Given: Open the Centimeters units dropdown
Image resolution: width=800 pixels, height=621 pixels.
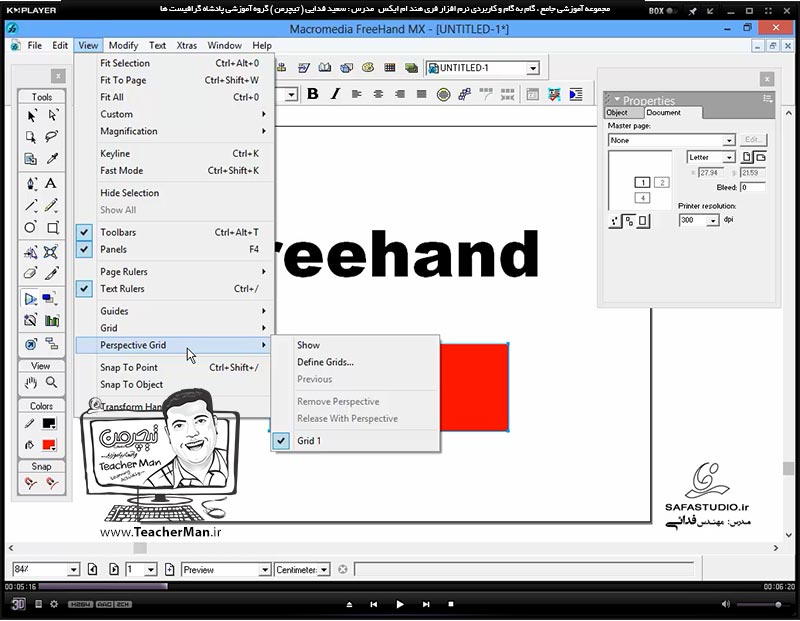Looking at the screenshot, I should click(x=324, y=569).
